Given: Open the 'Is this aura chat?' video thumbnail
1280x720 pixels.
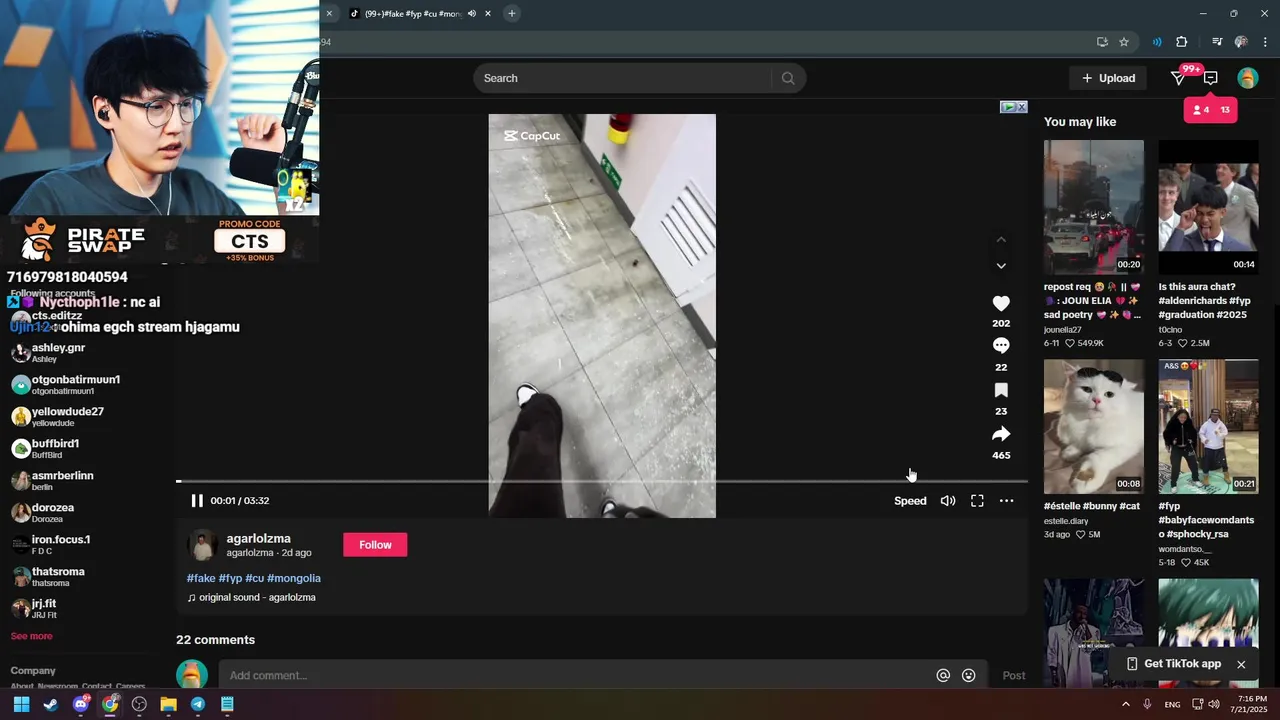Looking at the screenshot, I should [1208, 207].
